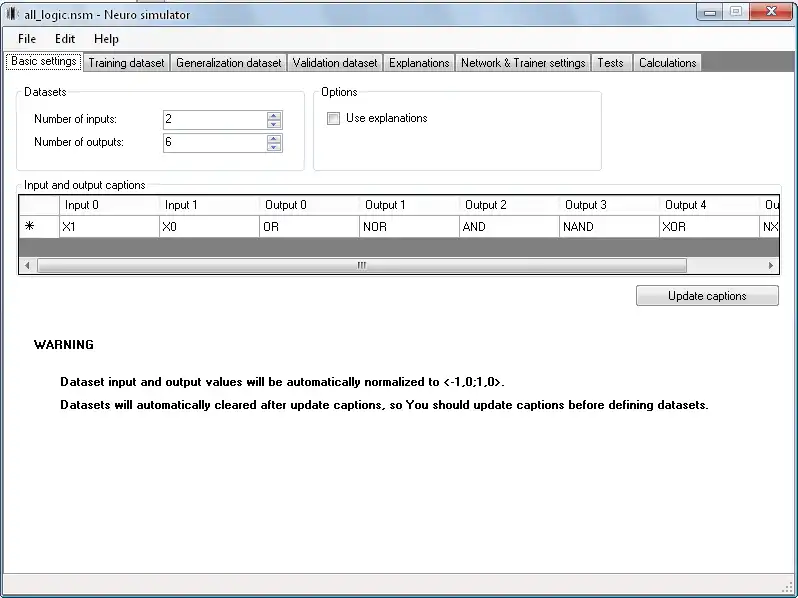
Task: Maximize the Neuro simulator window
Action: [x=736, y=12]
